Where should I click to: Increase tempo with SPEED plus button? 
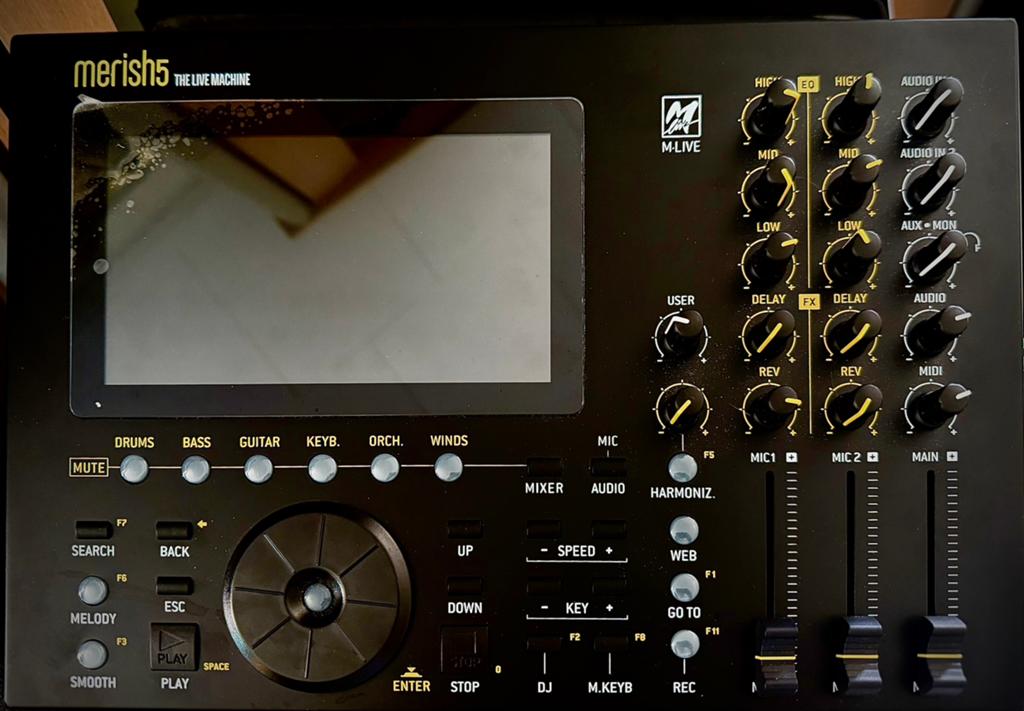(609, 529)
